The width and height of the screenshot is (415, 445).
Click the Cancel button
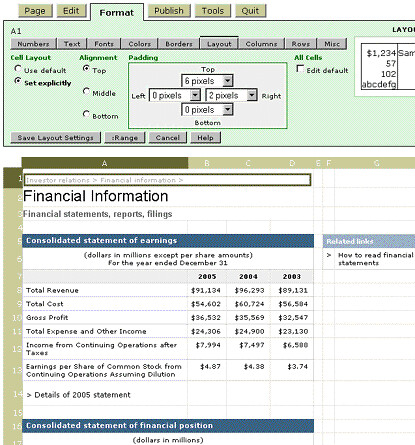coord(168,138)
